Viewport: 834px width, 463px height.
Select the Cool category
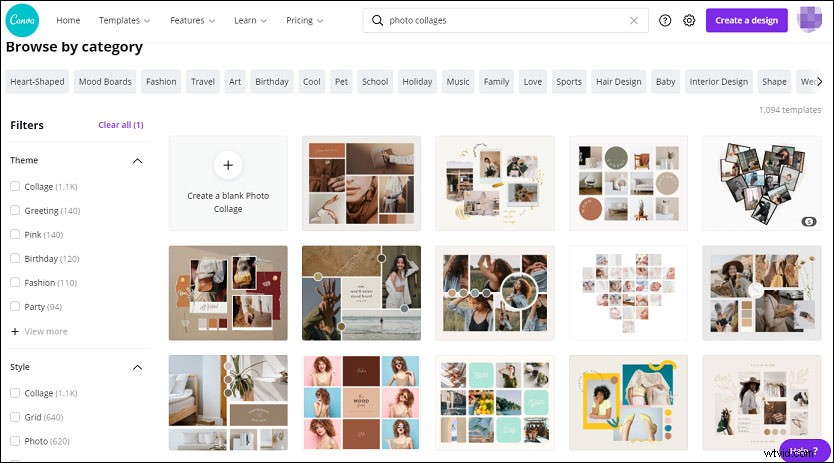coord(312,81)
